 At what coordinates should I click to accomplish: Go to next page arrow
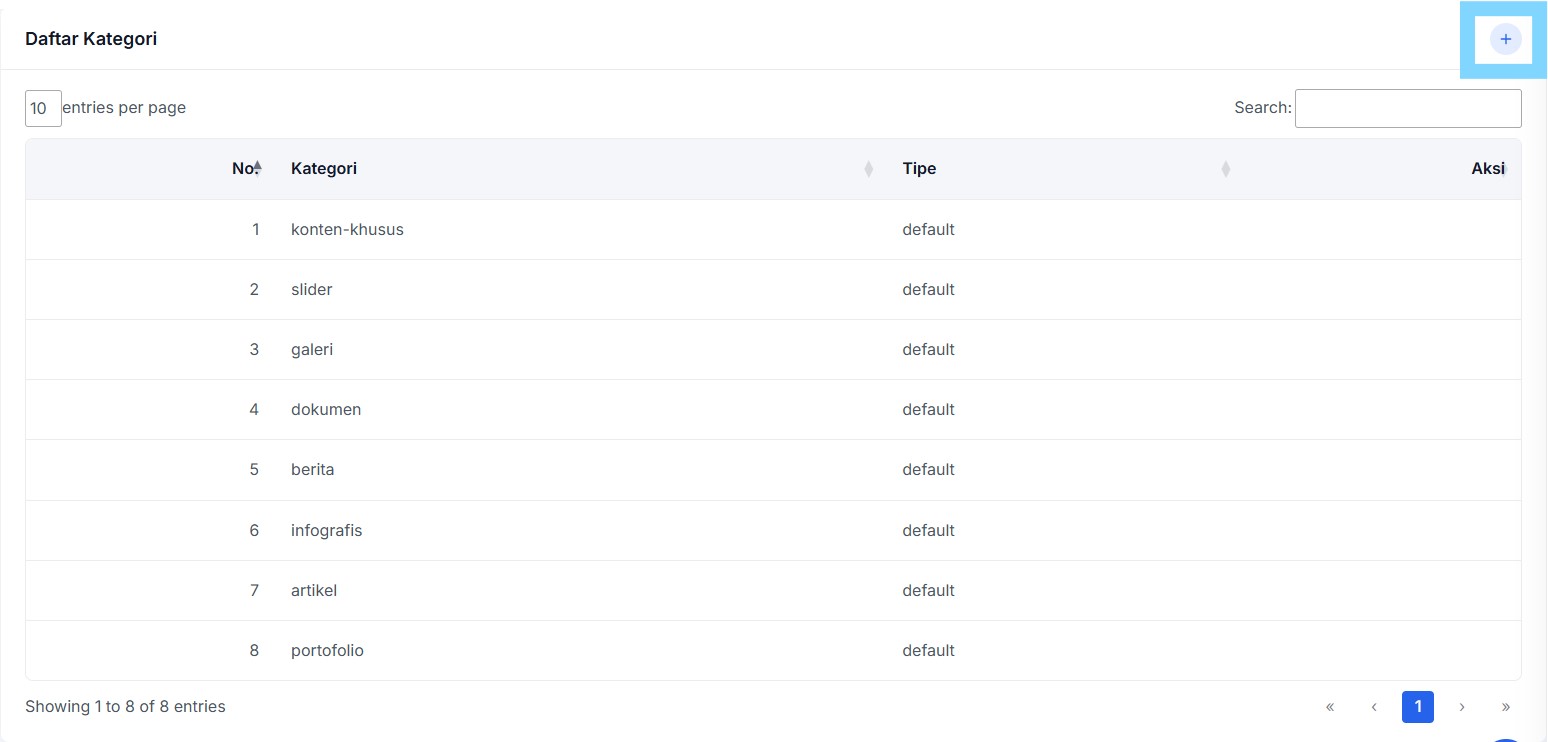[1462, 707]
